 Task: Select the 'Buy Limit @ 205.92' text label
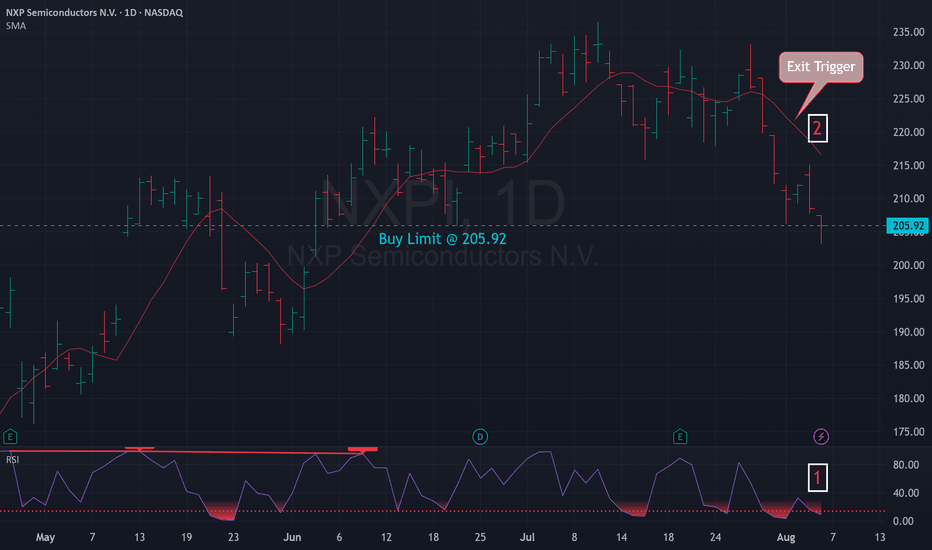[442, 239]
